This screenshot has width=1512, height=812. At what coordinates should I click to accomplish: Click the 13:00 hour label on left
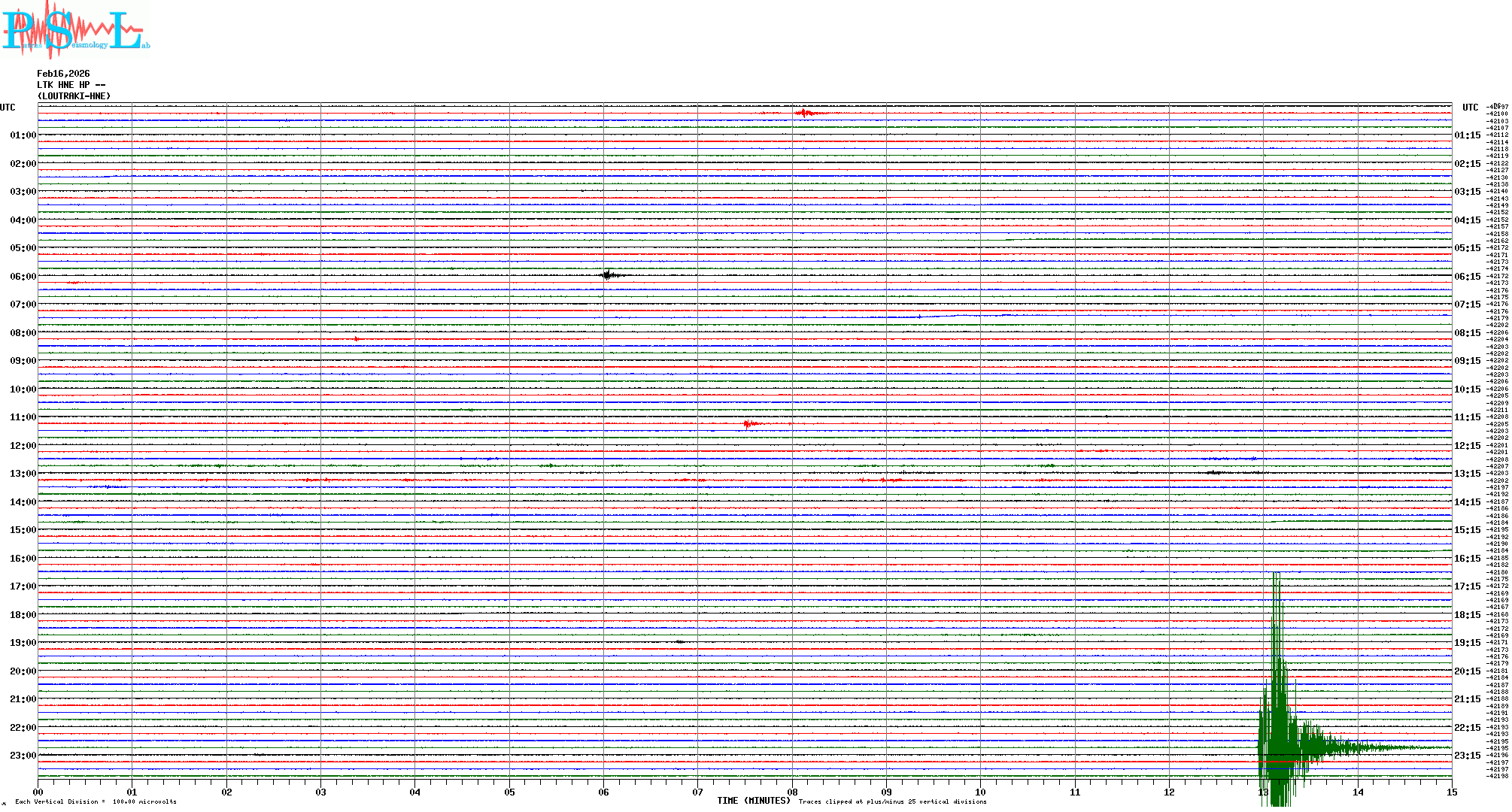coord(23,474)
